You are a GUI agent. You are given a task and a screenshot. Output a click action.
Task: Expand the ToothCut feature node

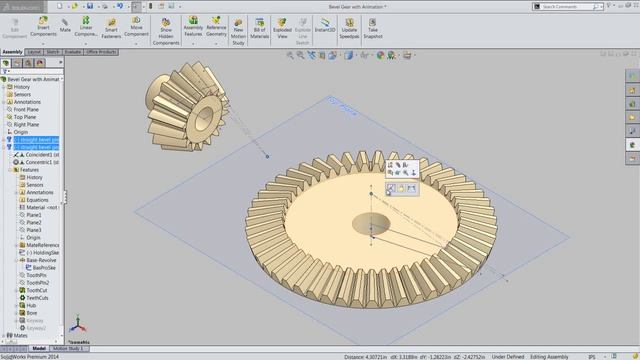[x=16, y=291]
